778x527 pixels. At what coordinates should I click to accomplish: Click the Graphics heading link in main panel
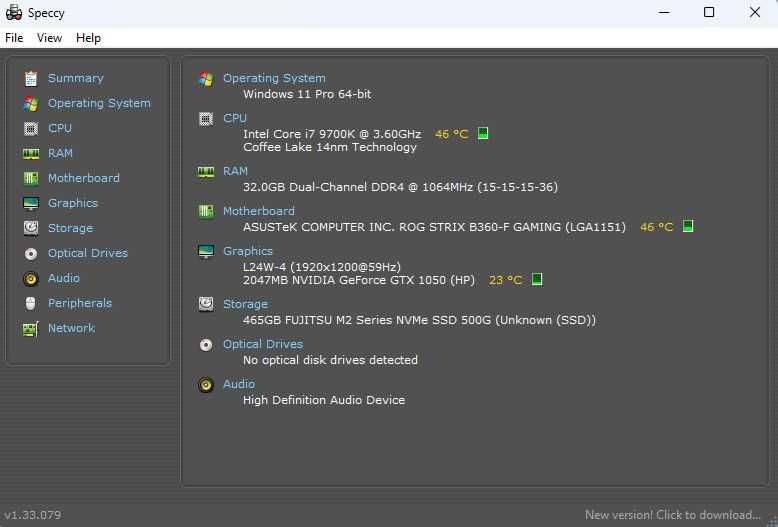click(248, 251)
